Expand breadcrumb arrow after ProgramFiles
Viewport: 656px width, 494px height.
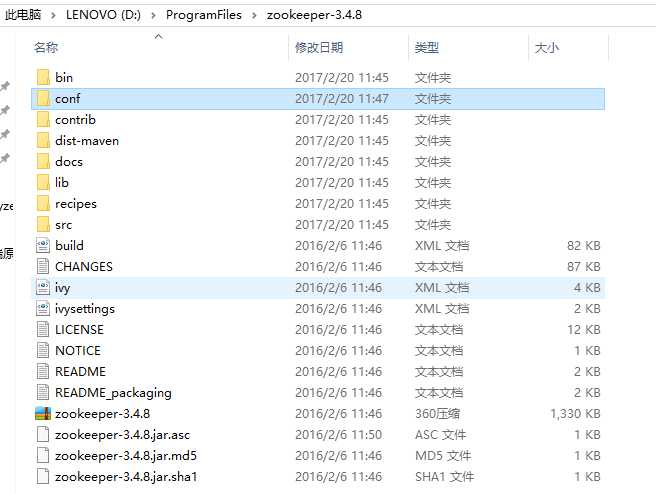(x=254, y=15)
